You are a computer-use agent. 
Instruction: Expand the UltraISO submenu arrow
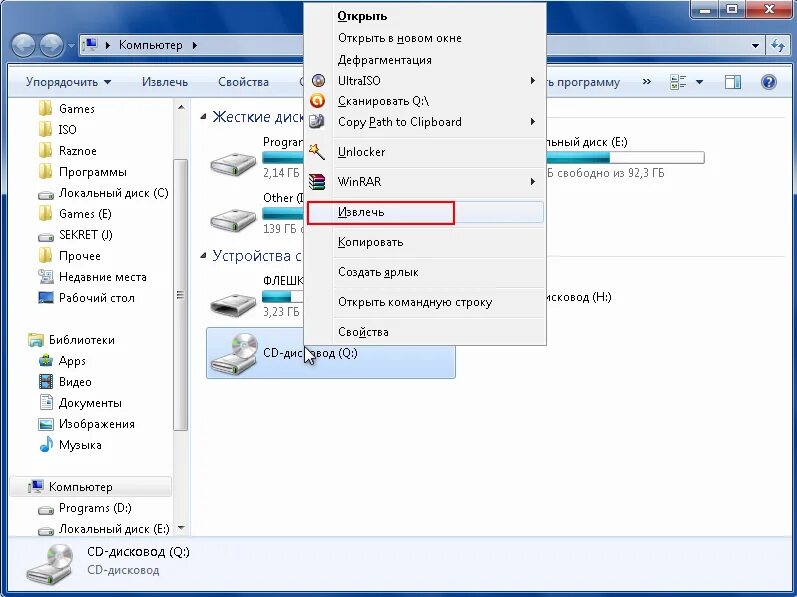click(532, 80)
